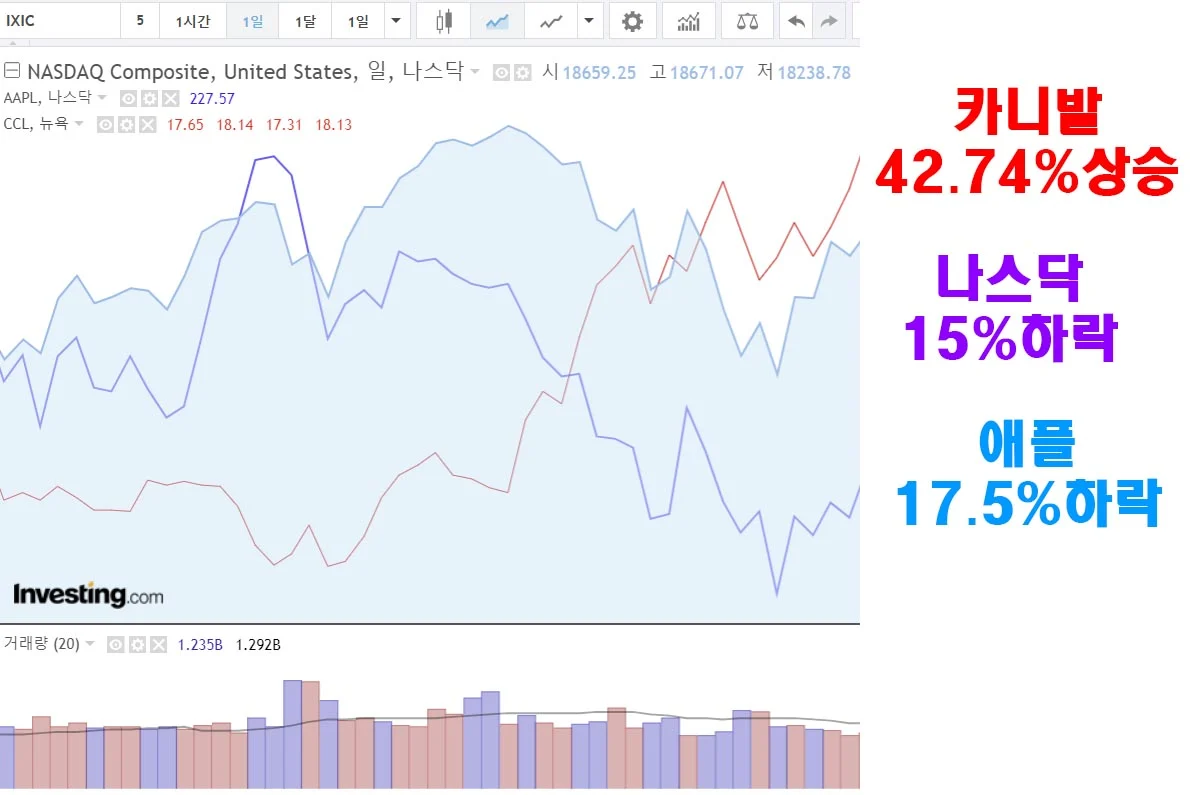Select the line chart type icon
1190x795 pixels.
tap(551, 21)
